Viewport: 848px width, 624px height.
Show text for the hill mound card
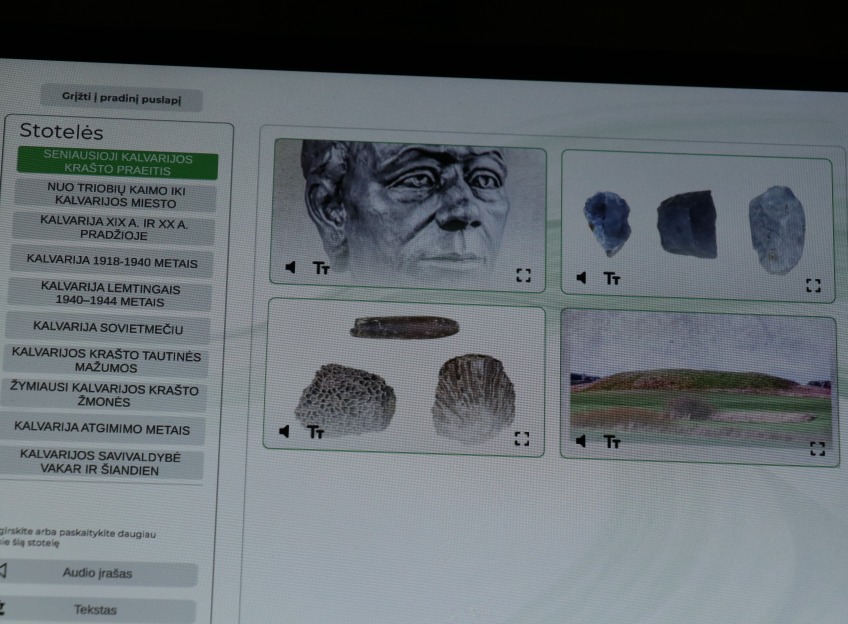[x=612, y=442]
